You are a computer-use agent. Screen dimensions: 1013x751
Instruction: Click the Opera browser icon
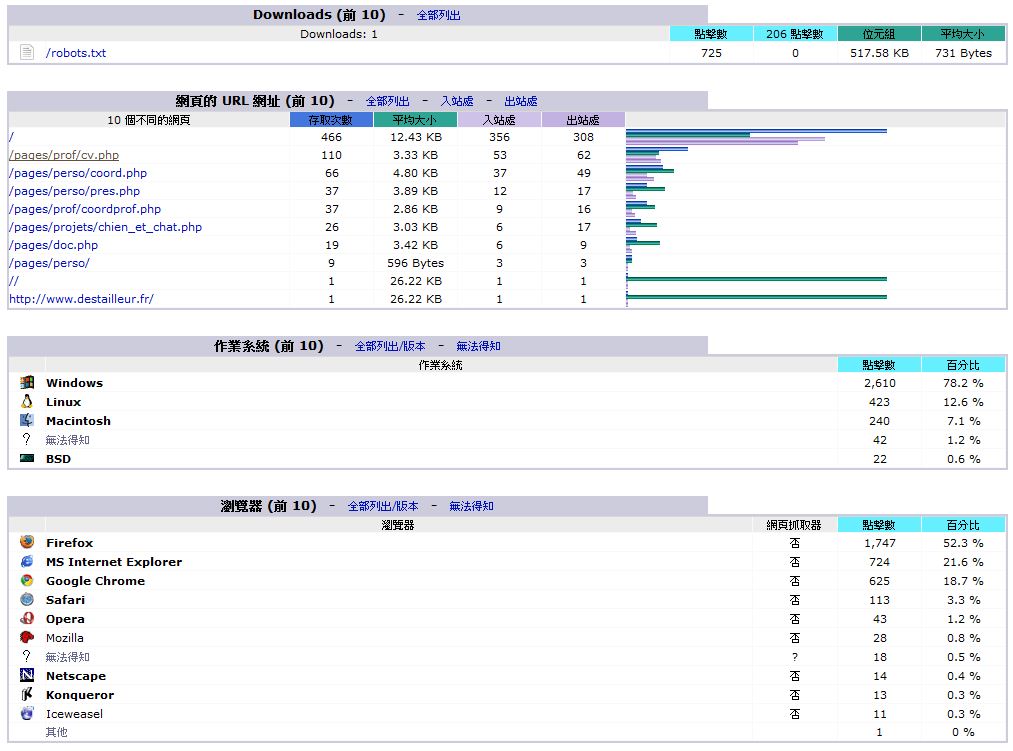coord(27,618)
